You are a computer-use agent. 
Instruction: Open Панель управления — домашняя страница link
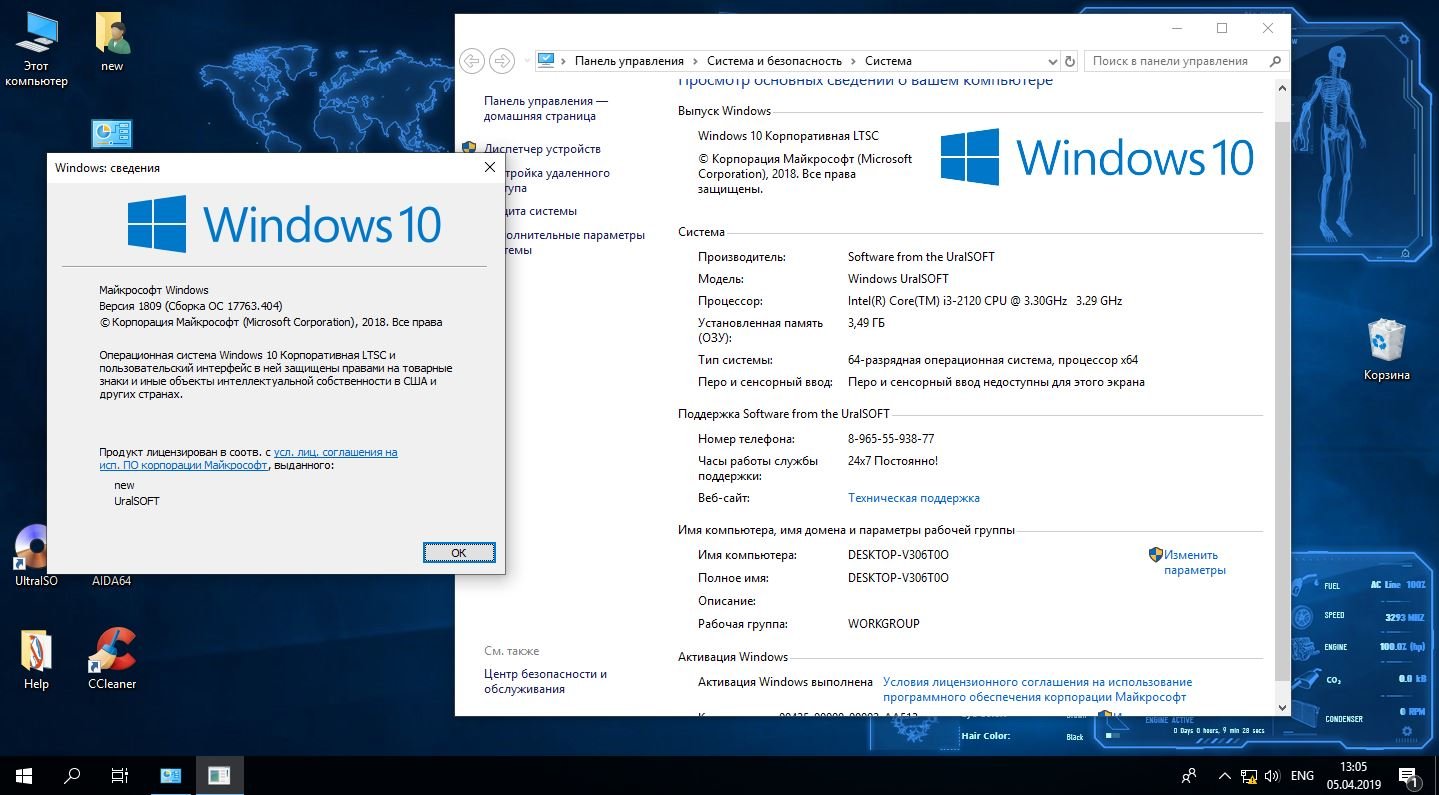point(546,108)
